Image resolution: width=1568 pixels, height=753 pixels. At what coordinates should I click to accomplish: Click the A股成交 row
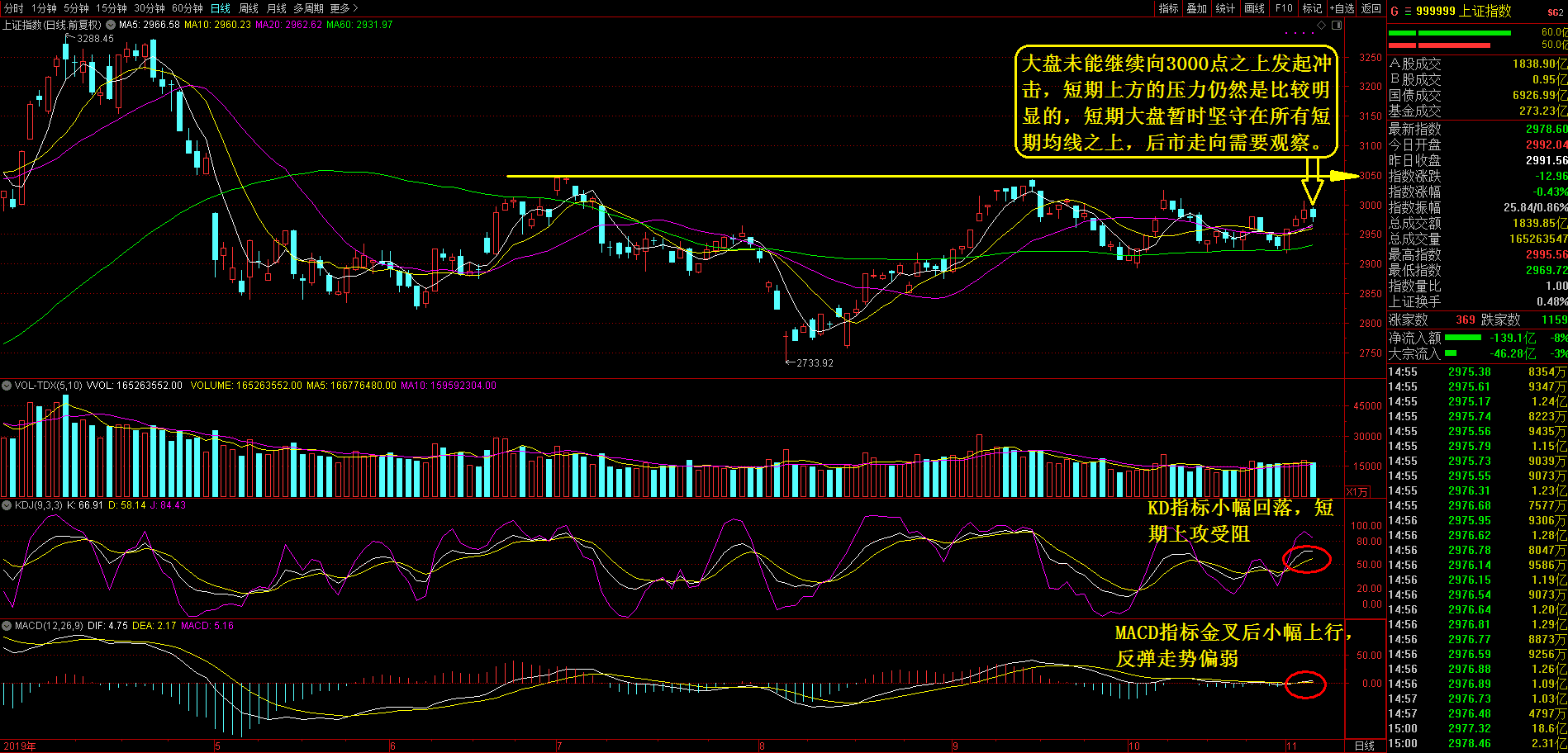[1477, 64]
